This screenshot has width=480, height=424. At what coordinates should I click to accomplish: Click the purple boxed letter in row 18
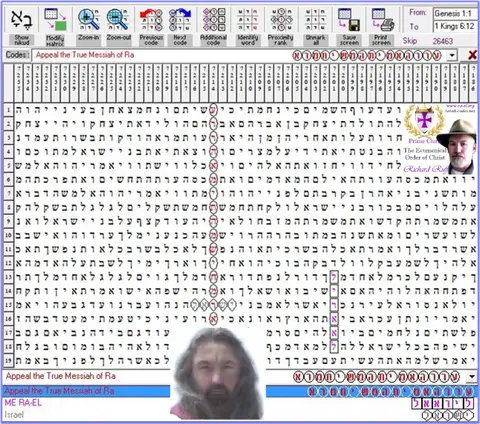(x=334, y=346)
